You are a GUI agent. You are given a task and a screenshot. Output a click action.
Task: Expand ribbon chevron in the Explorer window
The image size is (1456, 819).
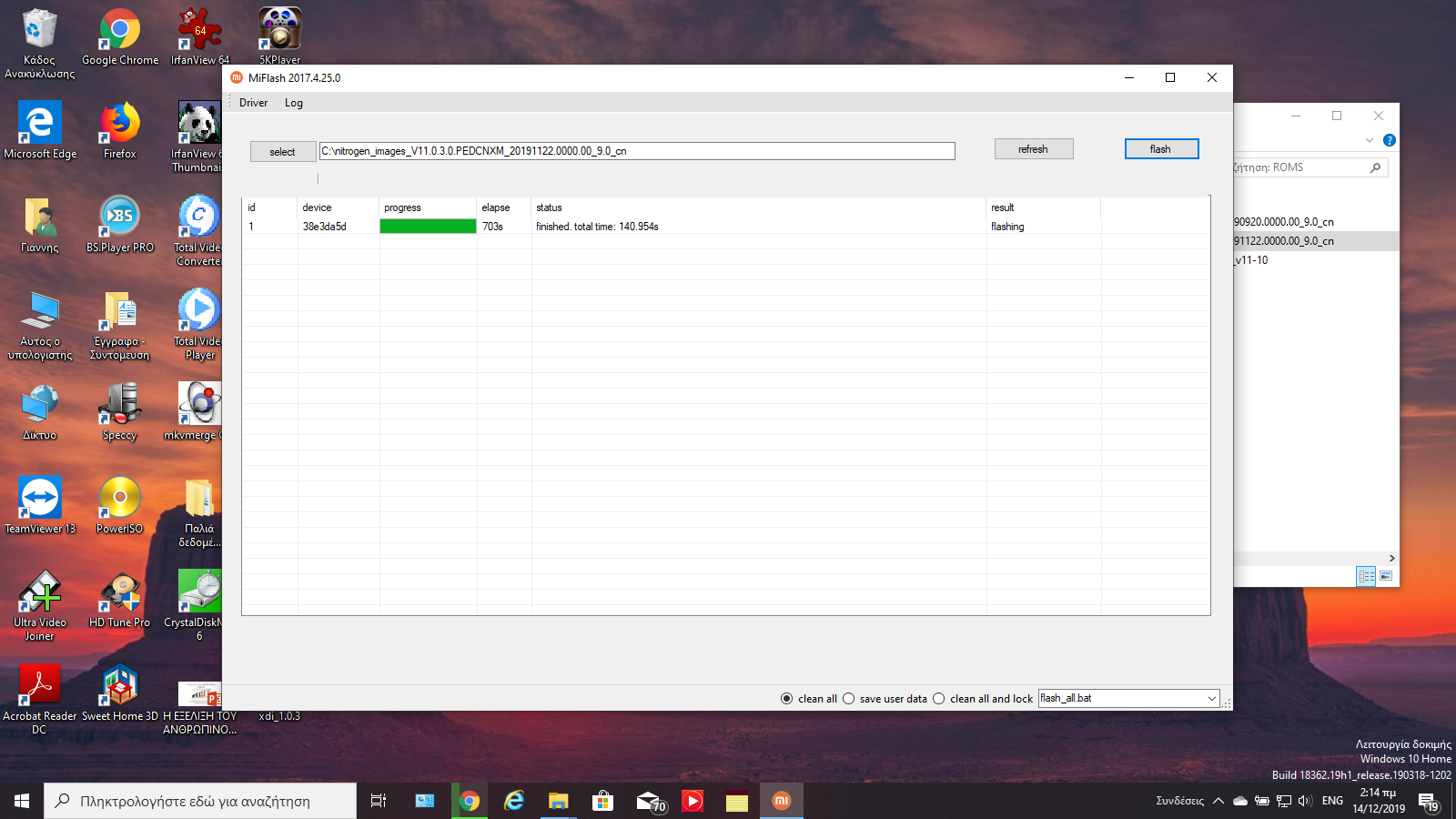click(x=1369, y=140)
